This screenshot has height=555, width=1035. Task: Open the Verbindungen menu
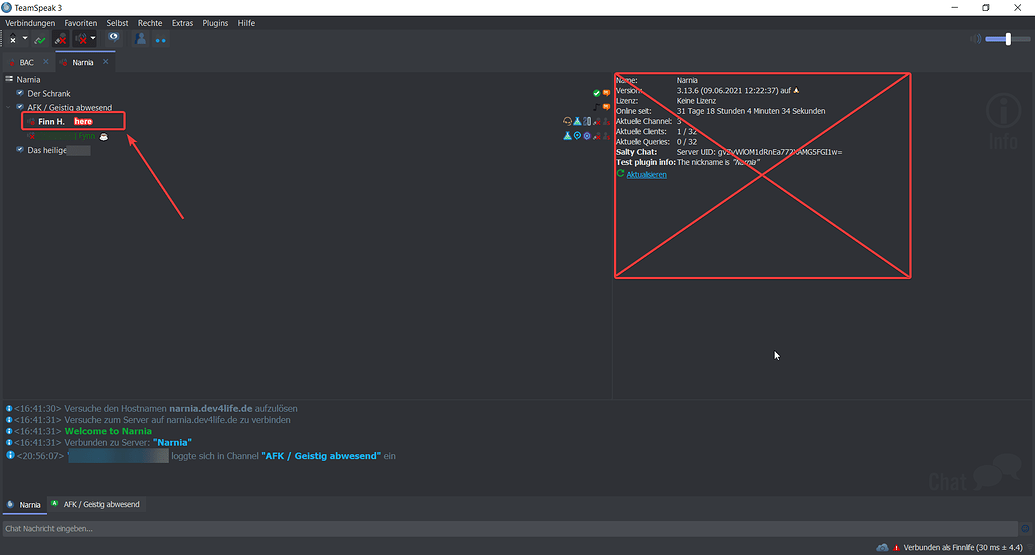[30, 22]
